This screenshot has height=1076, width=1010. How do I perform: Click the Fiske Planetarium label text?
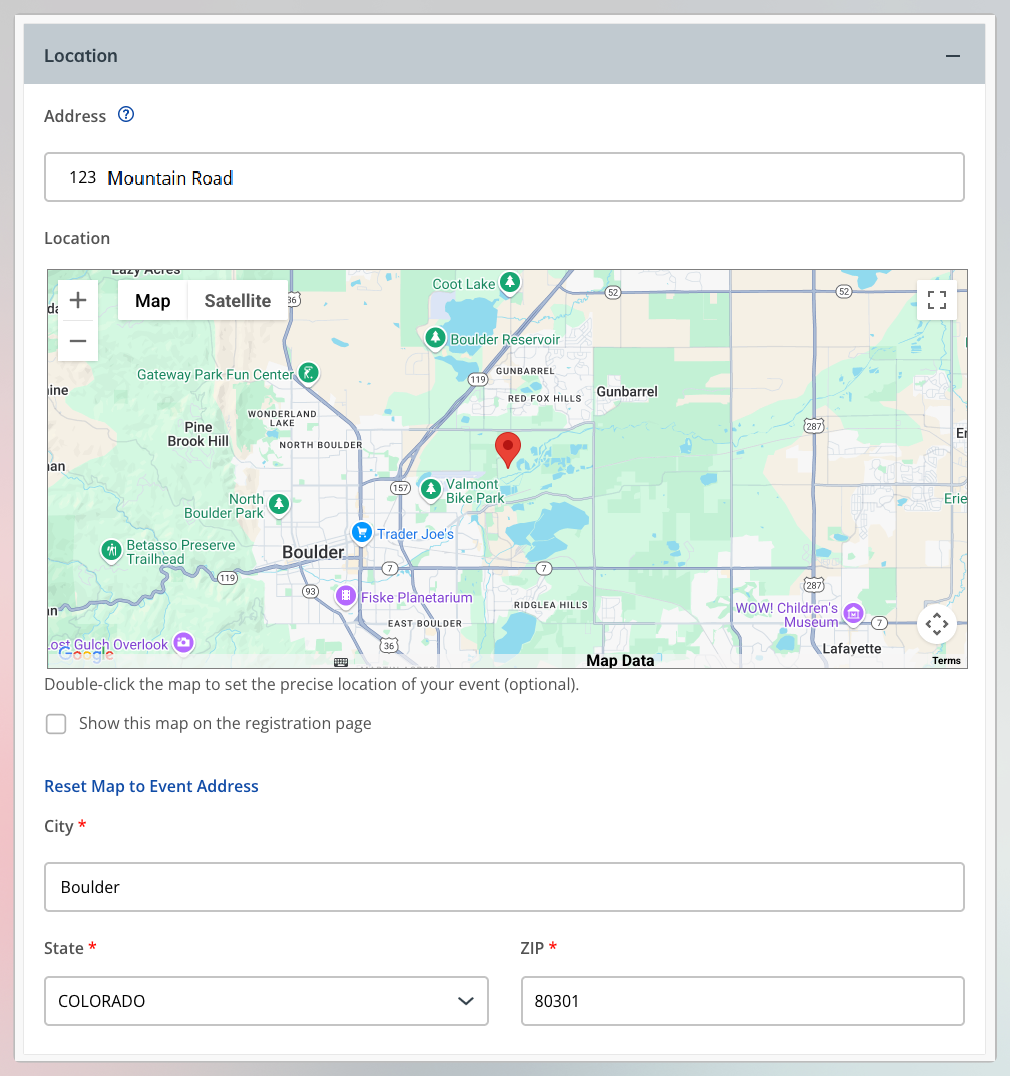click(416, 598)
